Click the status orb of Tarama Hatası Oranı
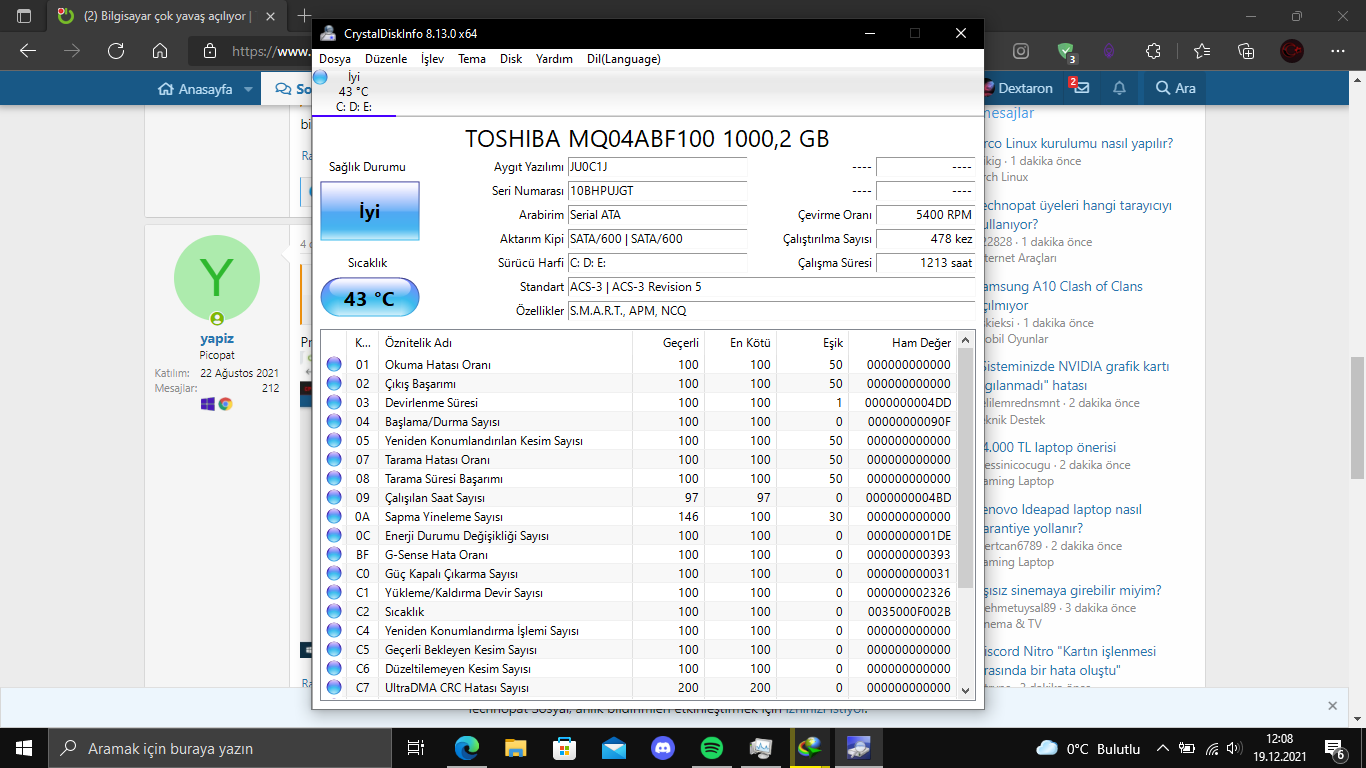The width and height of the screenshot is (1366, 768). pyautogui.click(x=334, y=460)
